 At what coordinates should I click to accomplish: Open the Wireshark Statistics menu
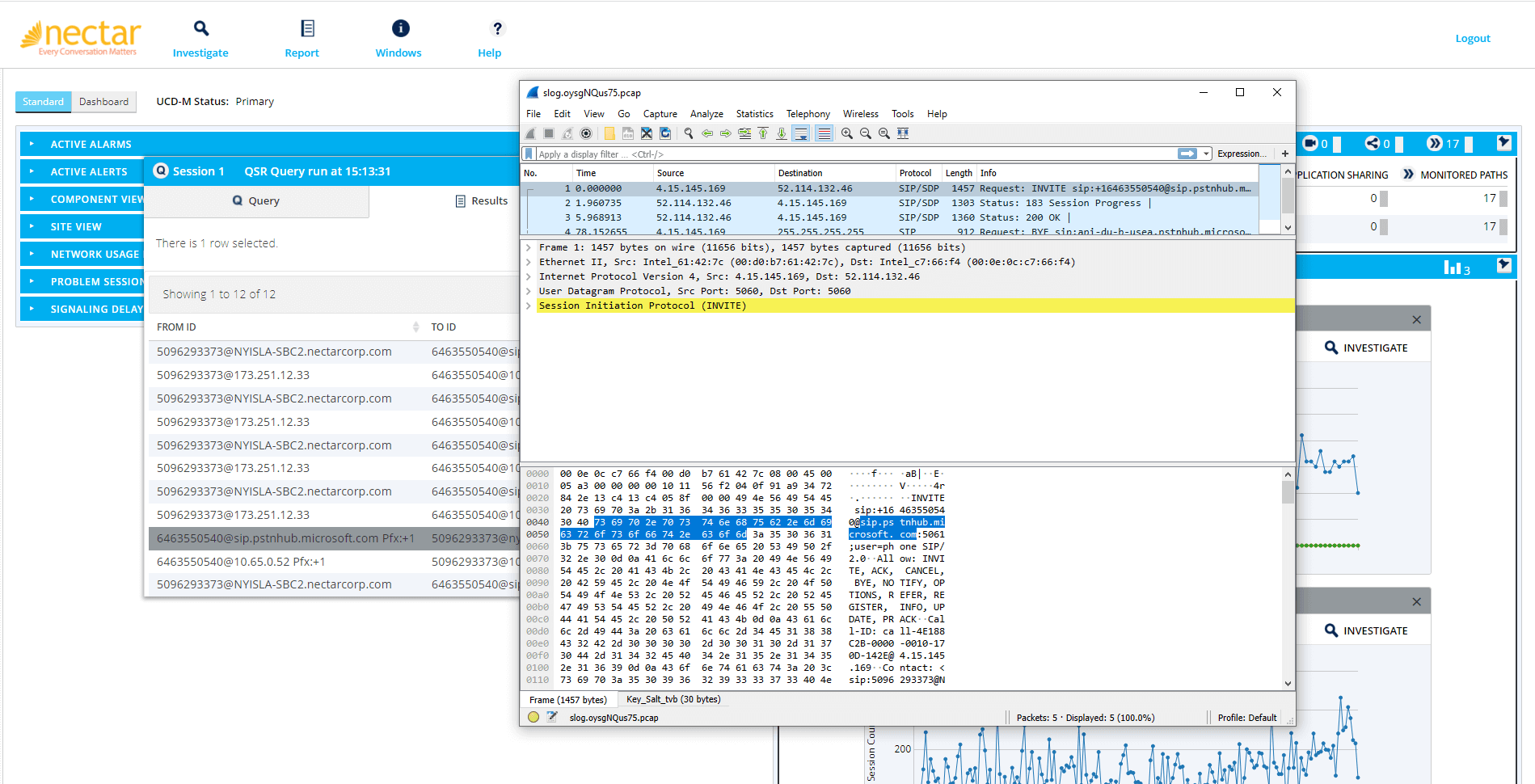(x=754, y=114)
